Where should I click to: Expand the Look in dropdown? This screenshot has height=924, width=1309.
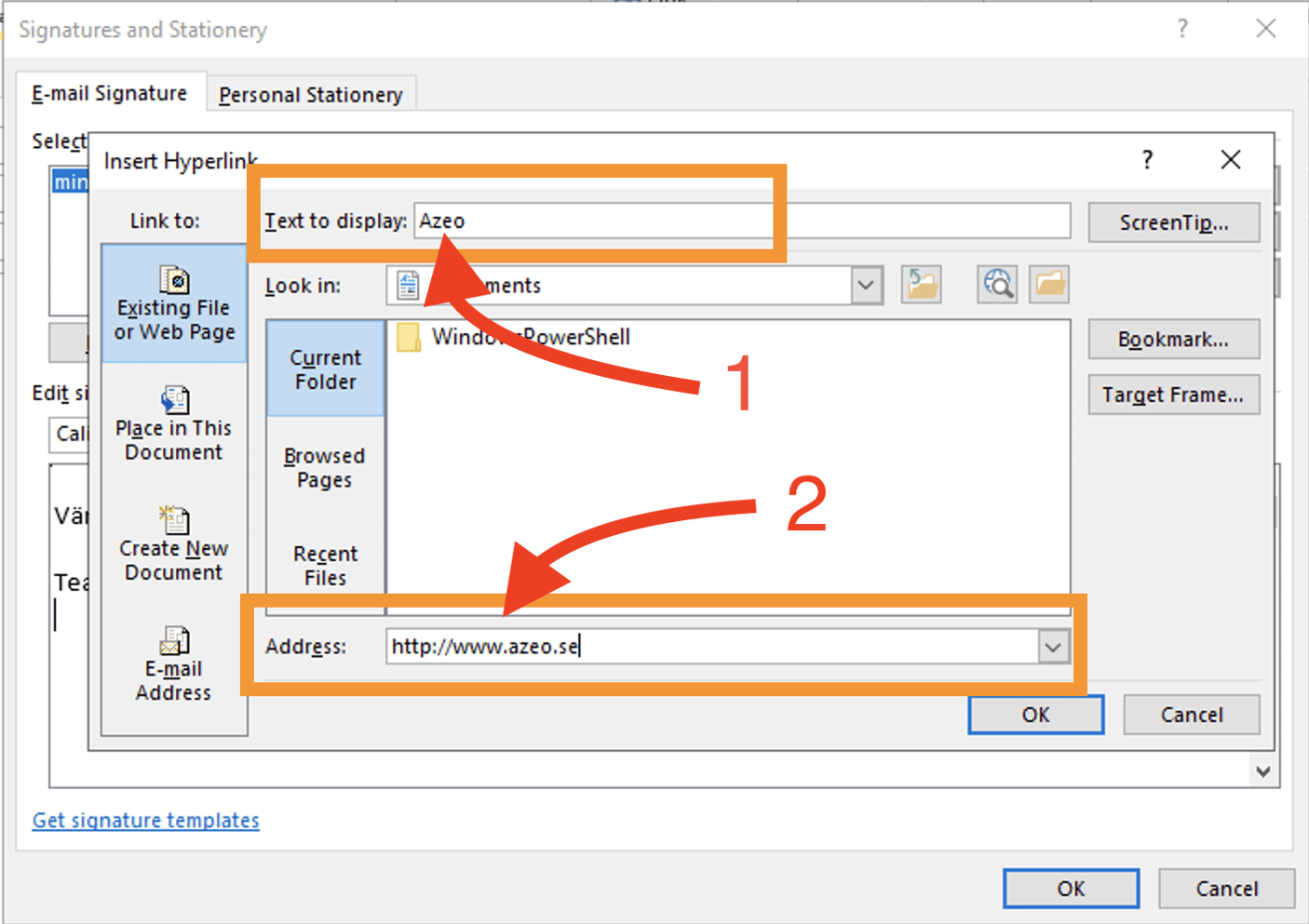(x=867, y=285)
